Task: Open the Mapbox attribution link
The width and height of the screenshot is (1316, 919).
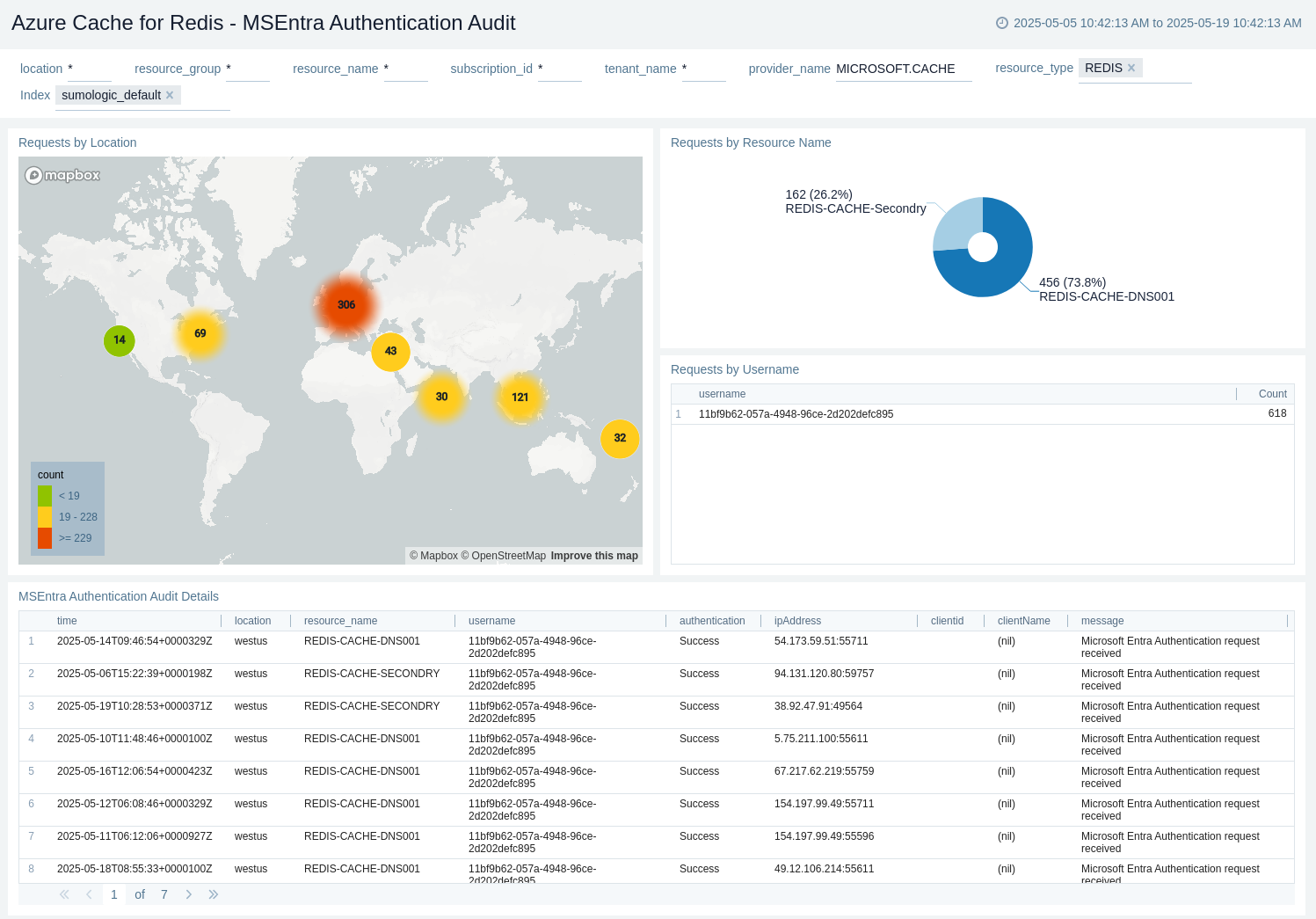Action: coord(433,556)
